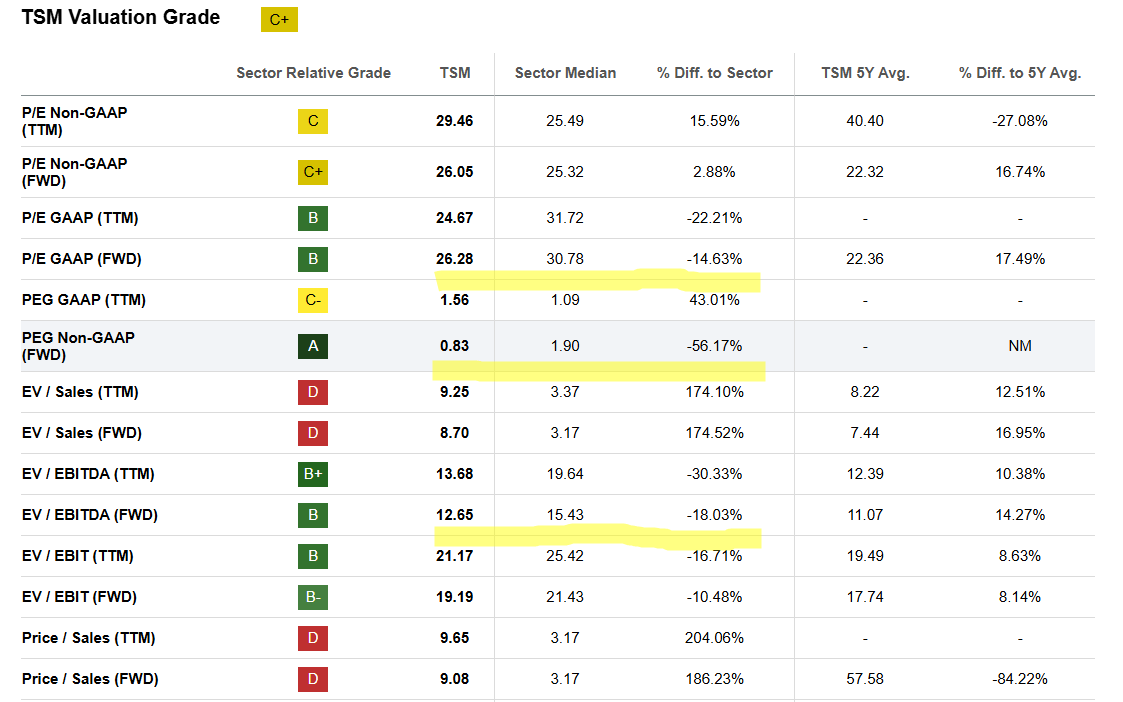
Task: Click the 204.06% sector difference value
Action: 714,638
